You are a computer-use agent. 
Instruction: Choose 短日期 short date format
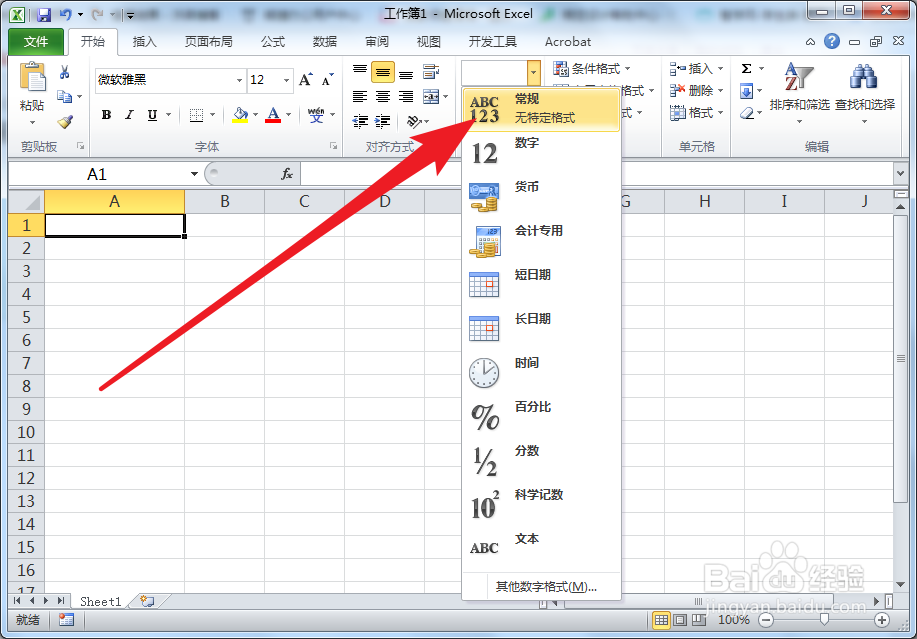541,286
